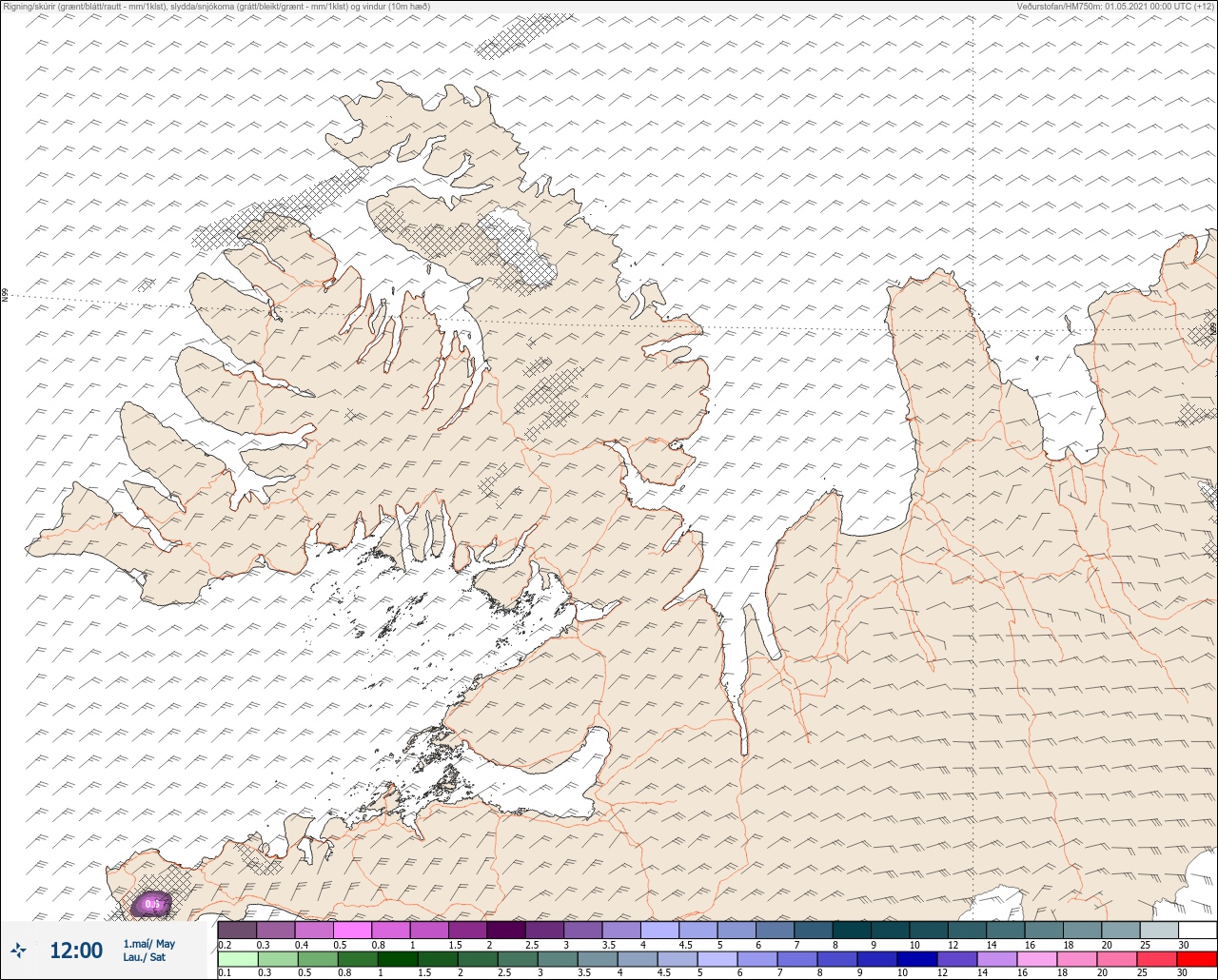Select the light grey 25 swatch in snow scale
This screenshot has height=980, width=1218.
(x=1159, y=930)
